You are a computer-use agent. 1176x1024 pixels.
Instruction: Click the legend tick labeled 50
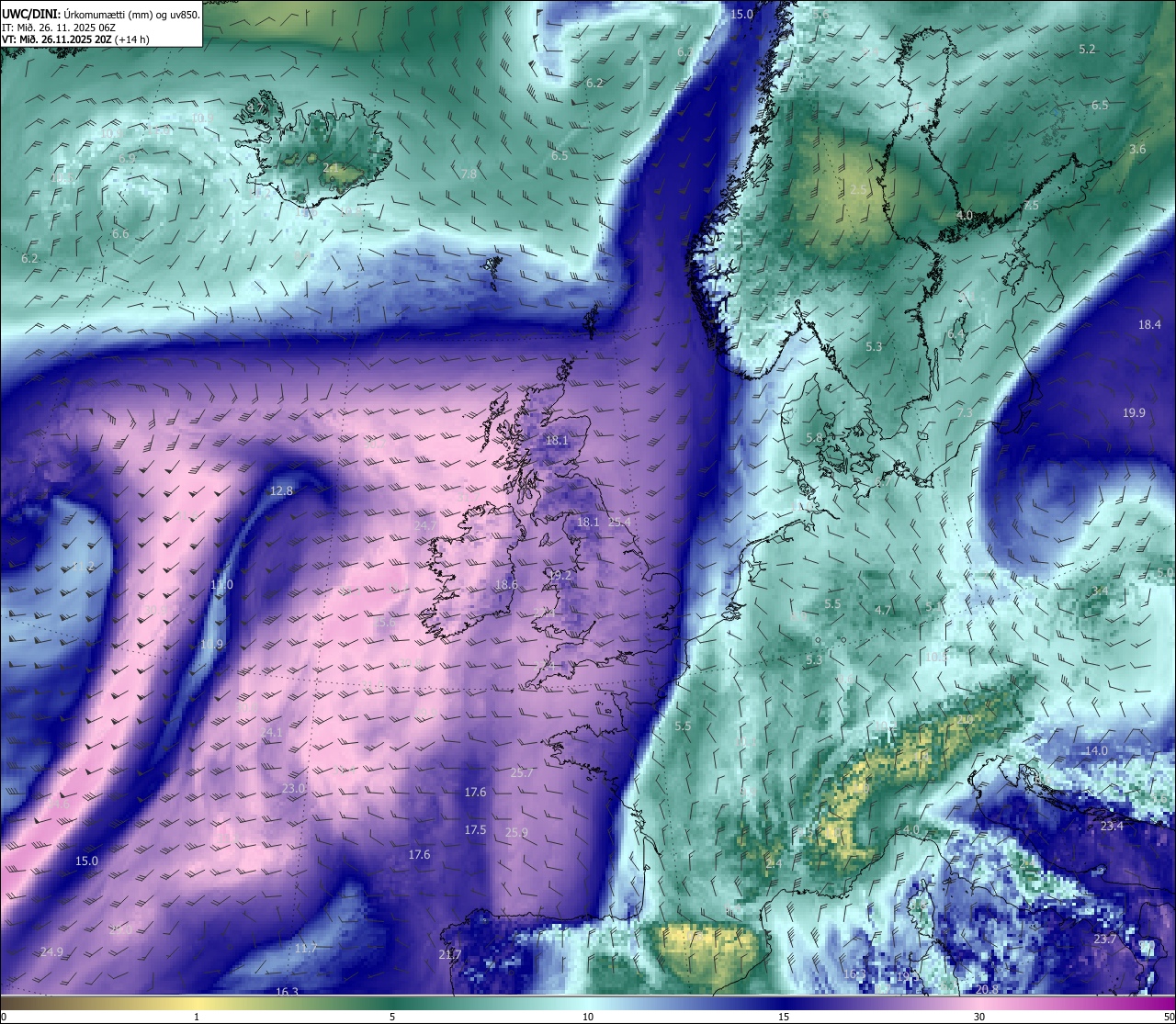point(1169,1017)
